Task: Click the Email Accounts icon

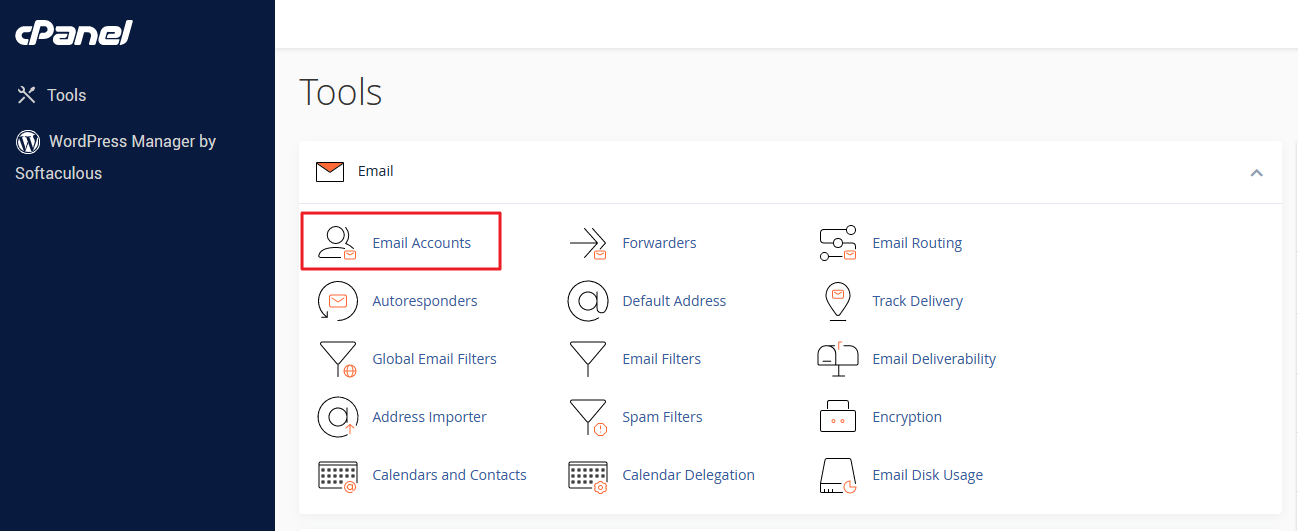Action: pyautogui.click(x=337, y=243)
